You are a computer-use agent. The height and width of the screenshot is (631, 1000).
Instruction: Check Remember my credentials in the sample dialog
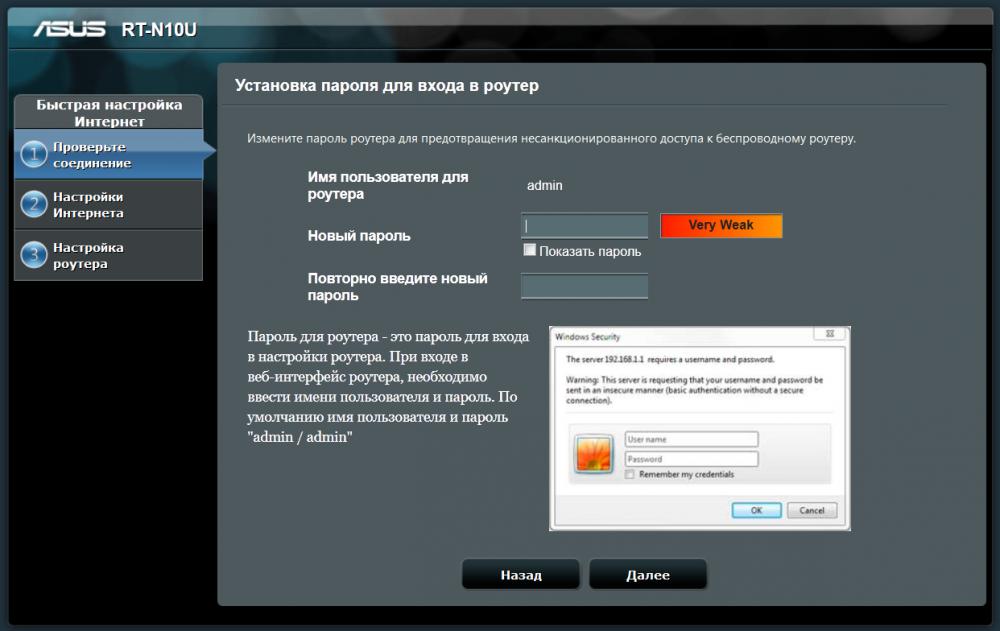coord(629,474)
